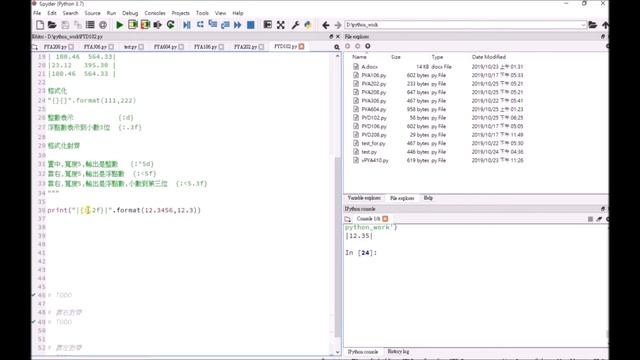
Task: Start debugging the file
Action: click(187, 25)
